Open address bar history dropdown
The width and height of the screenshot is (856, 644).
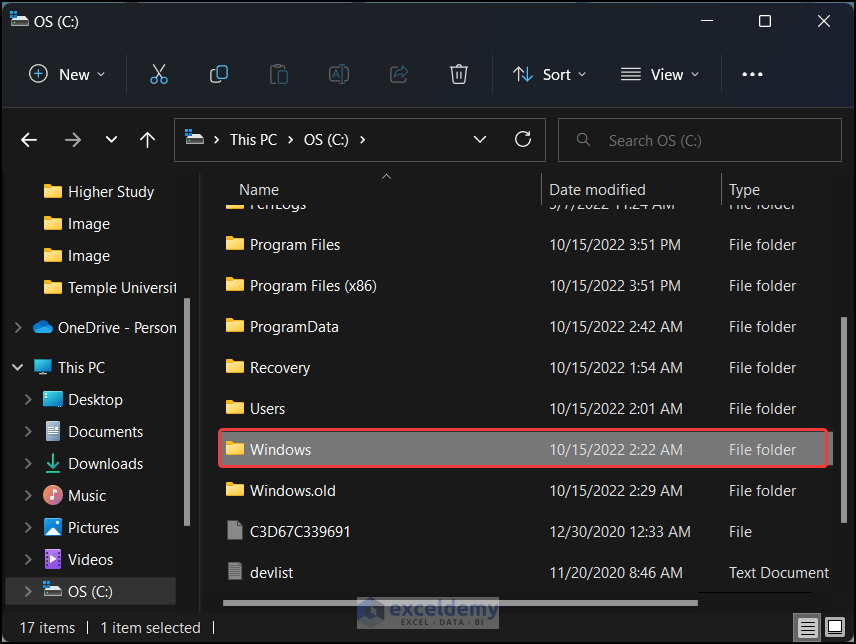(x=480, y=140)
